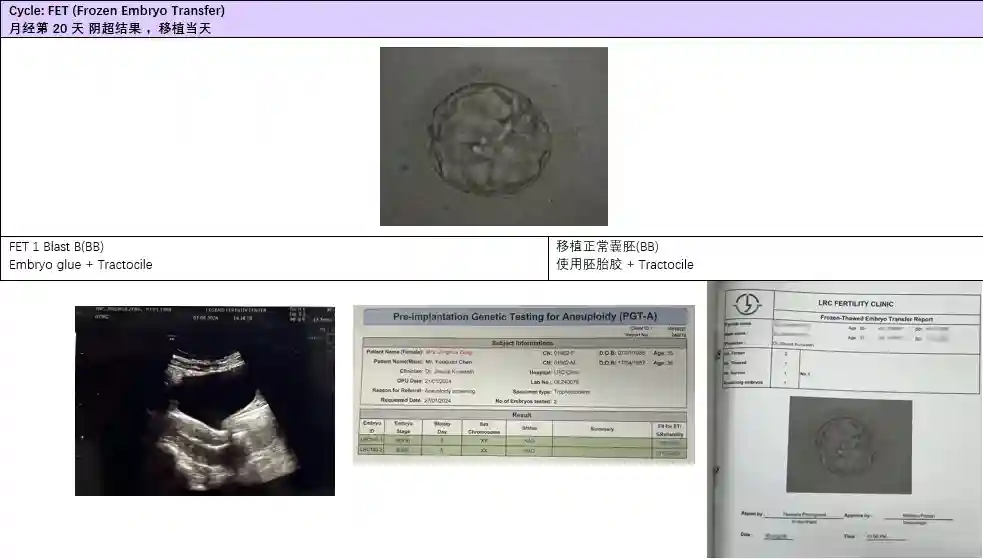Click the 'Summary' column in result table
Viewport: 983px width, 559px height.
600,427
